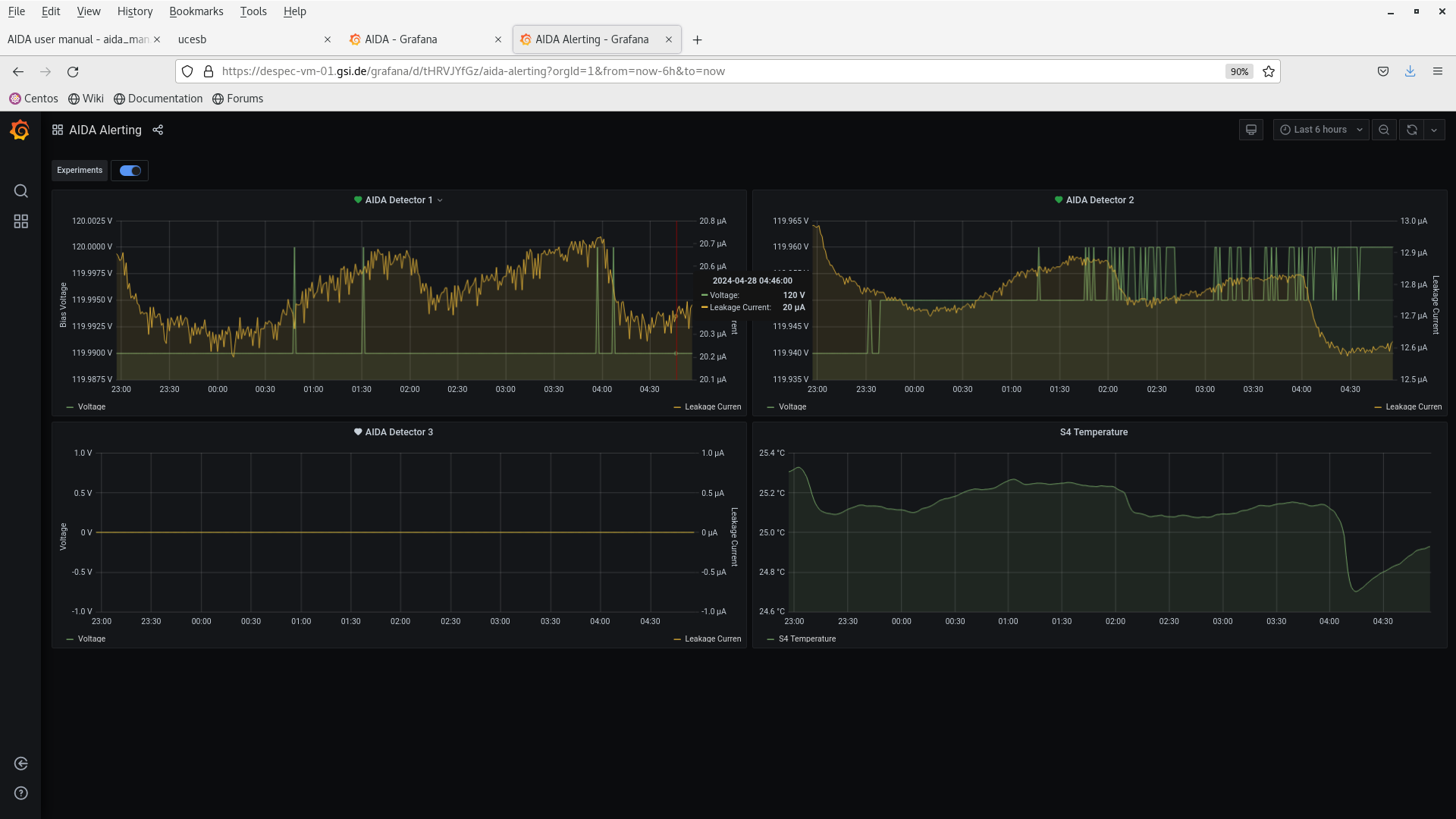Open the Tools menu

pyautogui.click(x=253, y=11)
